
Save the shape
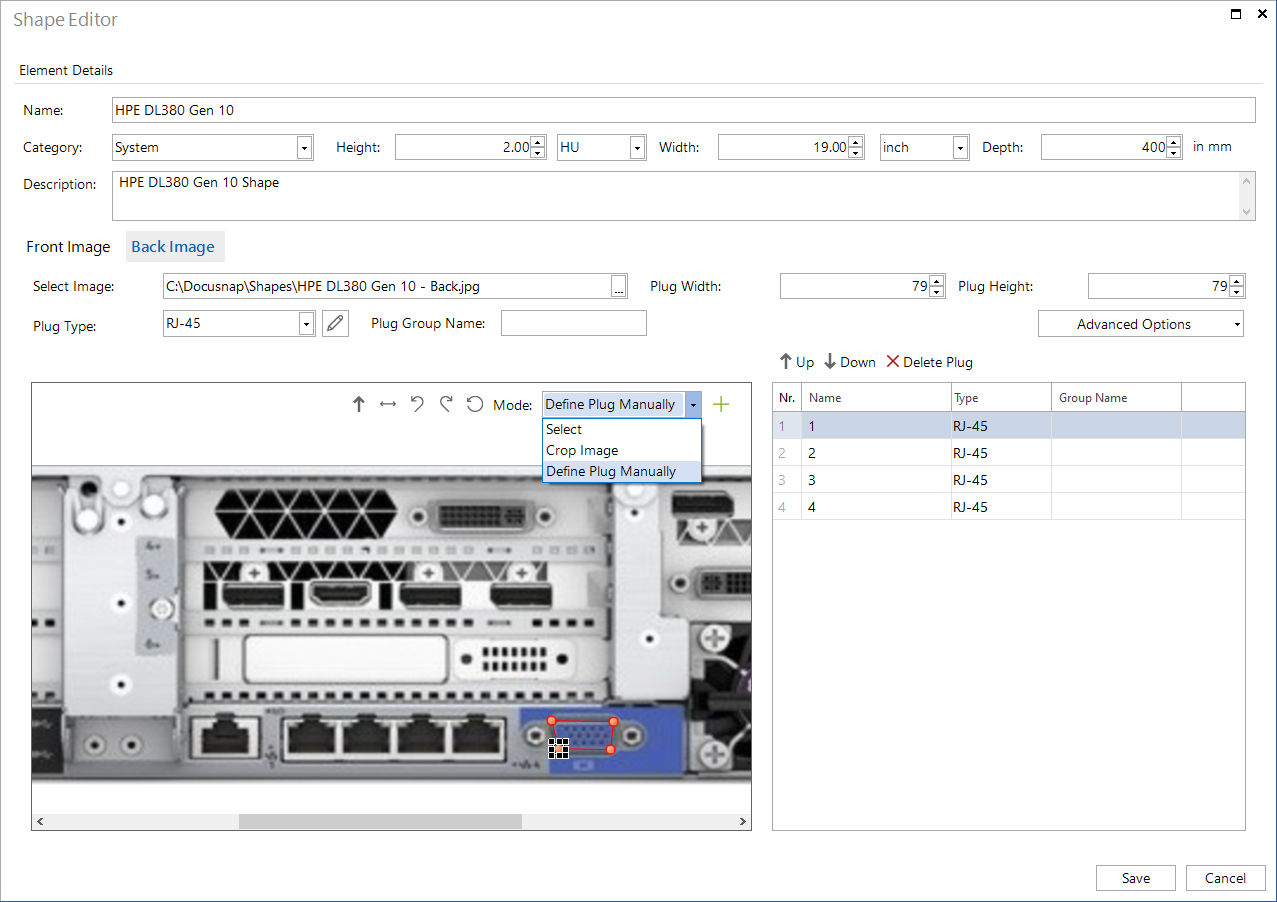1135,878
